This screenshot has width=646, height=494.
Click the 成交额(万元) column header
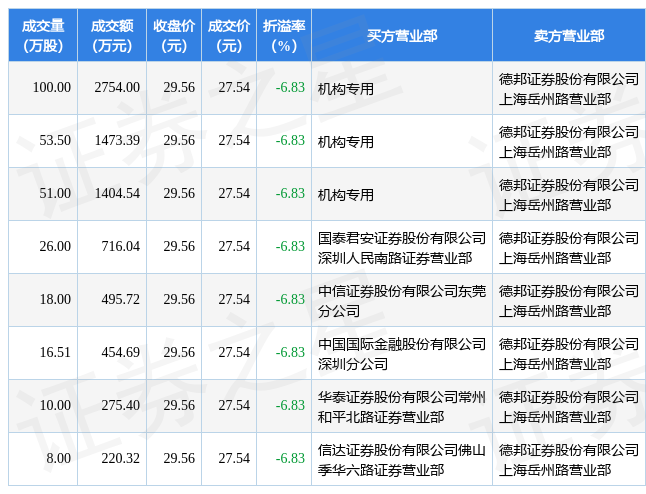click(x=112, y=35)
